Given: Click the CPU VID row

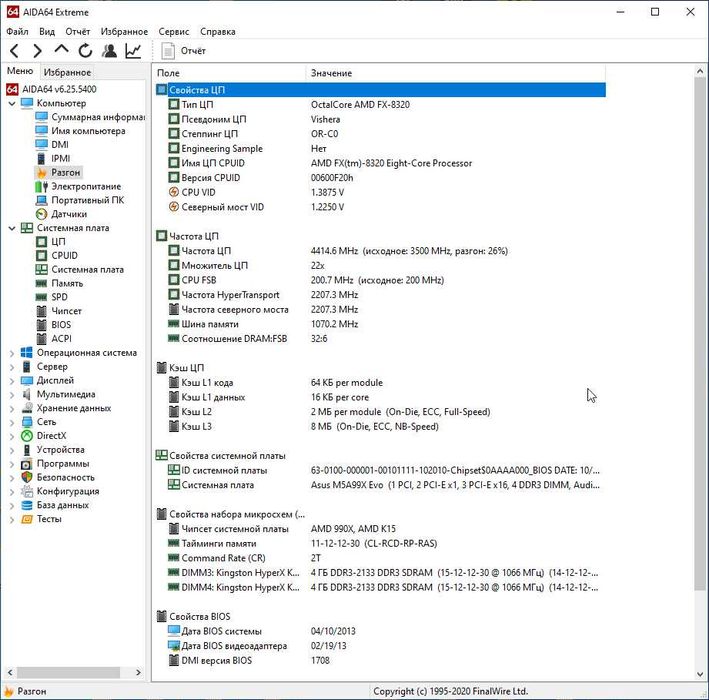Looking at the screenshot, I should pyautogui.click(x=380, y=193).
